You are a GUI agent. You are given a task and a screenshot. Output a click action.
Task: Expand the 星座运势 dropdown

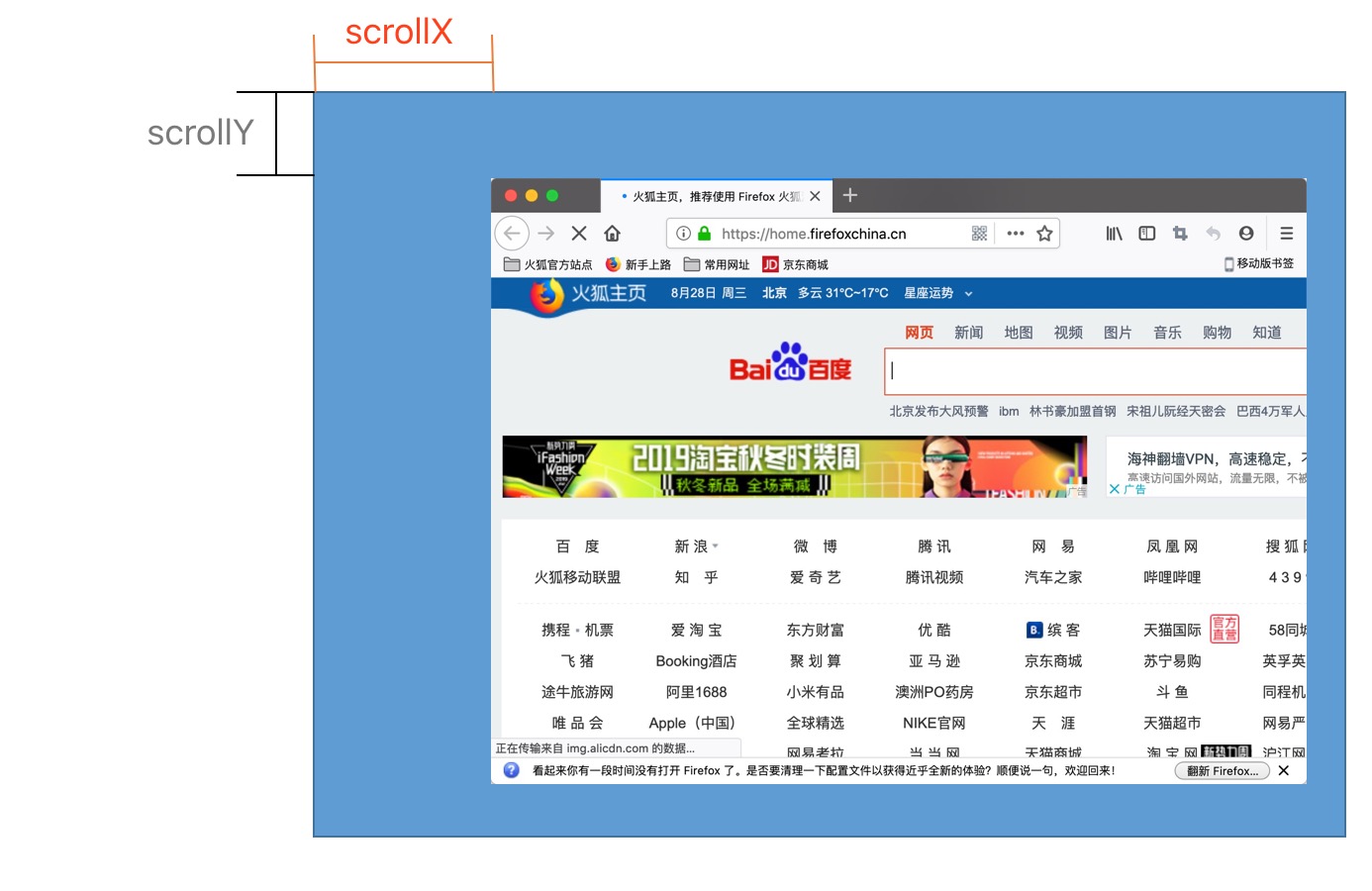(x=968, y=293)
